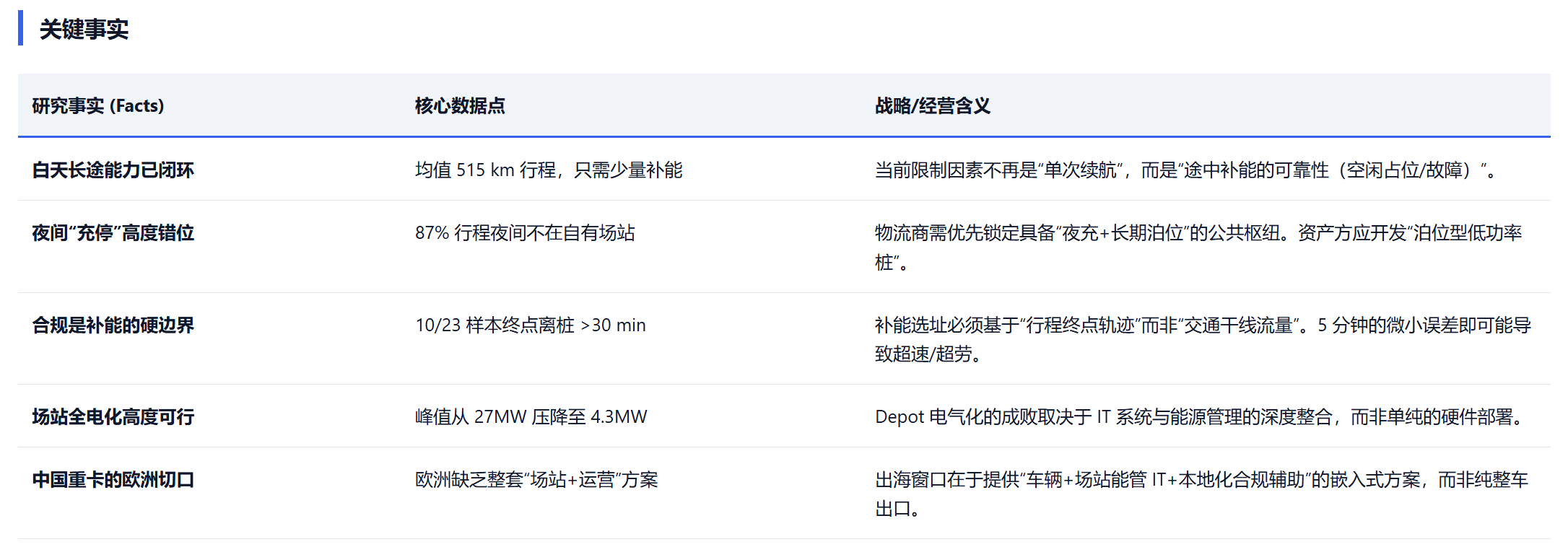Click the 合规是补能的硬边界 row title
1568x547 pixels.
(113, 325)
